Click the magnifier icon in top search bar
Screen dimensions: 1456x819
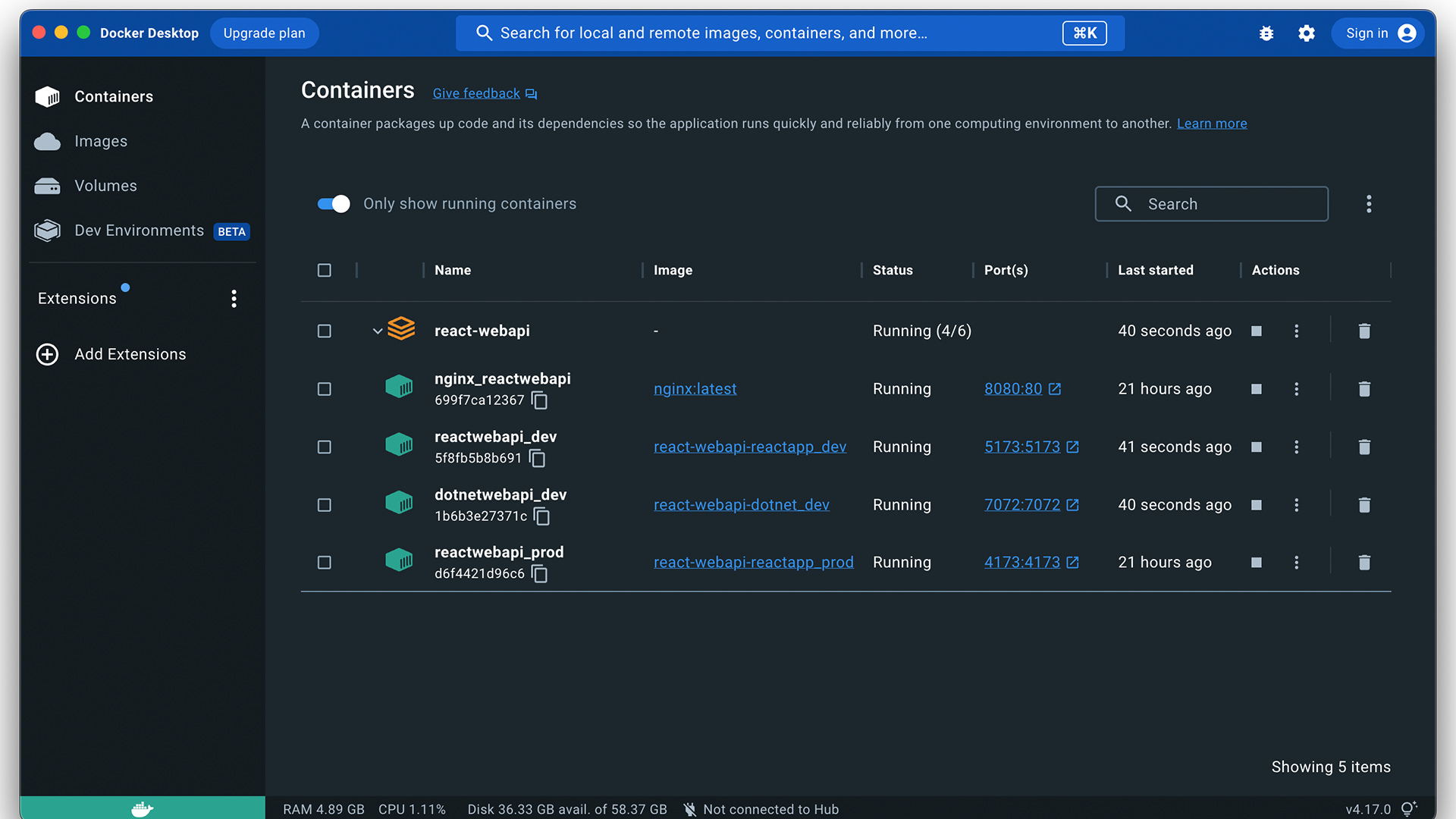point(484,33)
